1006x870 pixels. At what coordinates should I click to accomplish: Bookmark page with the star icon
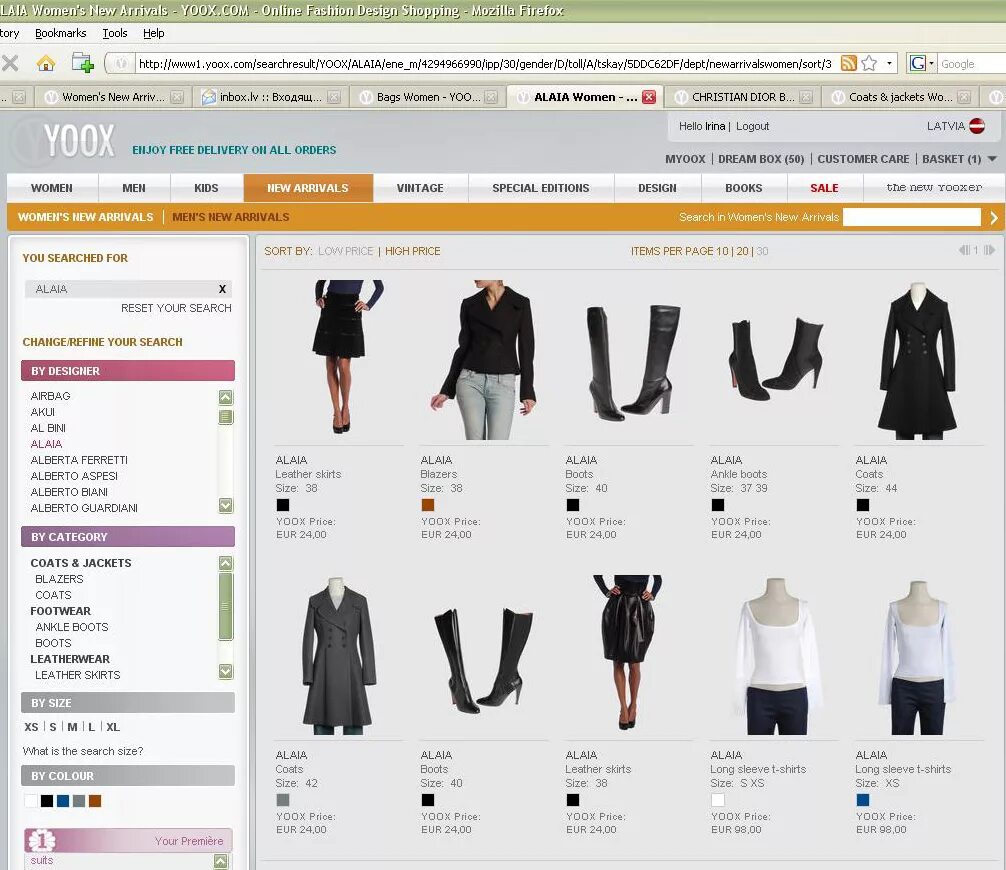click(x=869, y=63)
